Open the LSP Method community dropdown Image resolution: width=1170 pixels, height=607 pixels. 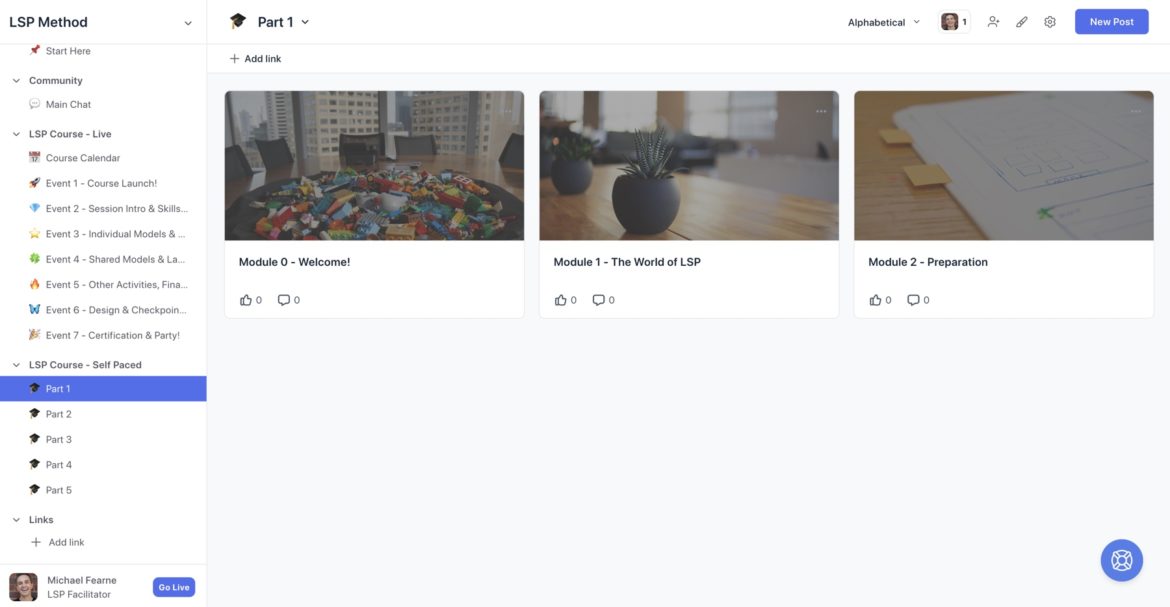click(188, 22)
